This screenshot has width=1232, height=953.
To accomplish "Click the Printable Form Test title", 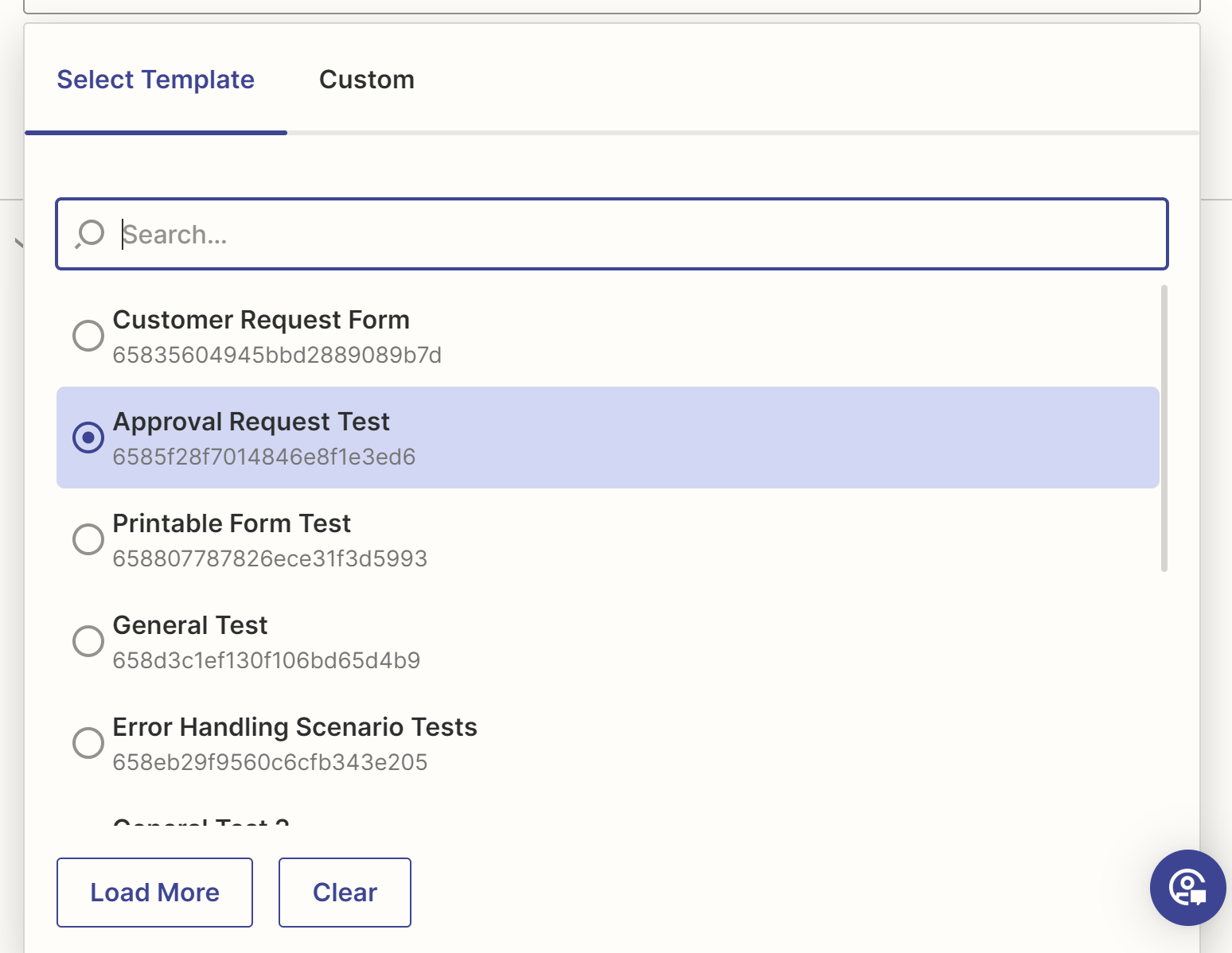I will (232, 523).
